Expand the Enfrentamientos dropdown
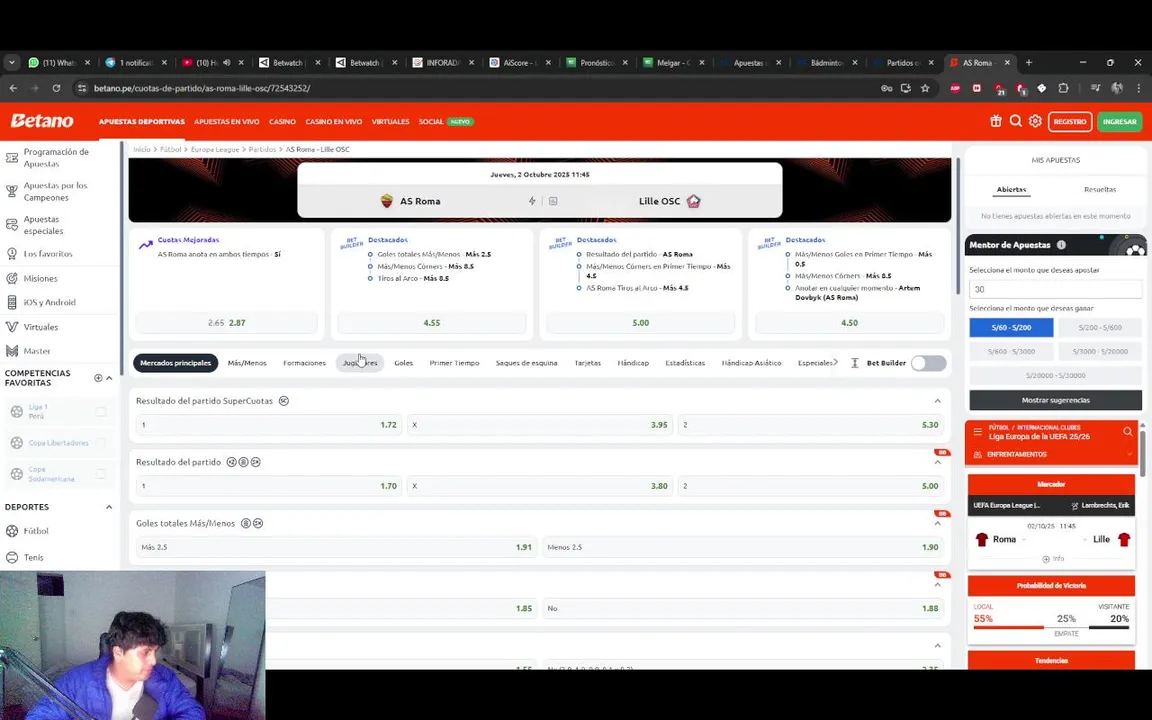The image size is (1152, 720). (x=1128, y=455)
